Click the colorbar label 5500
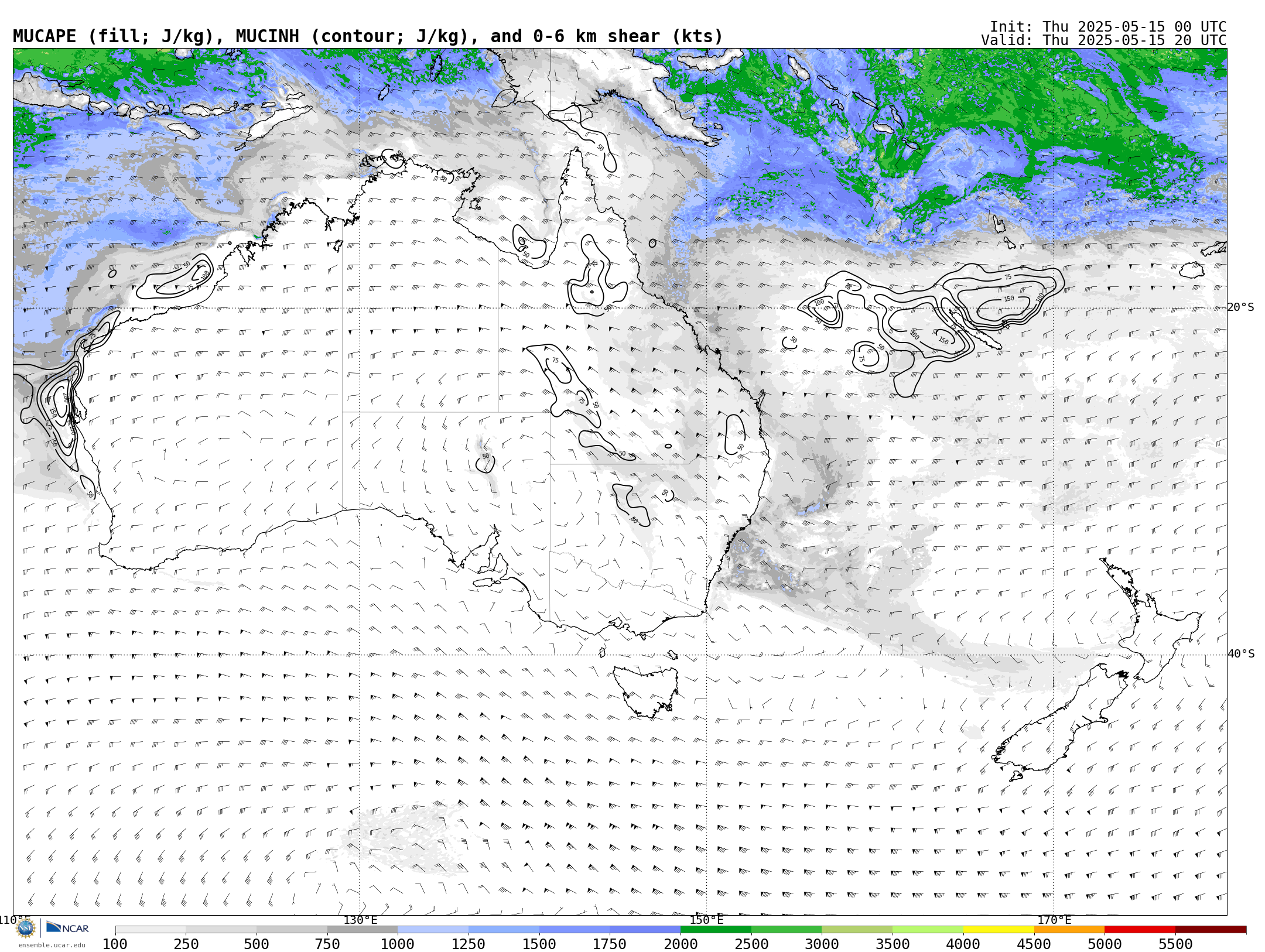This screenshot has height=952, width=1265. (x=1175, y=944)
